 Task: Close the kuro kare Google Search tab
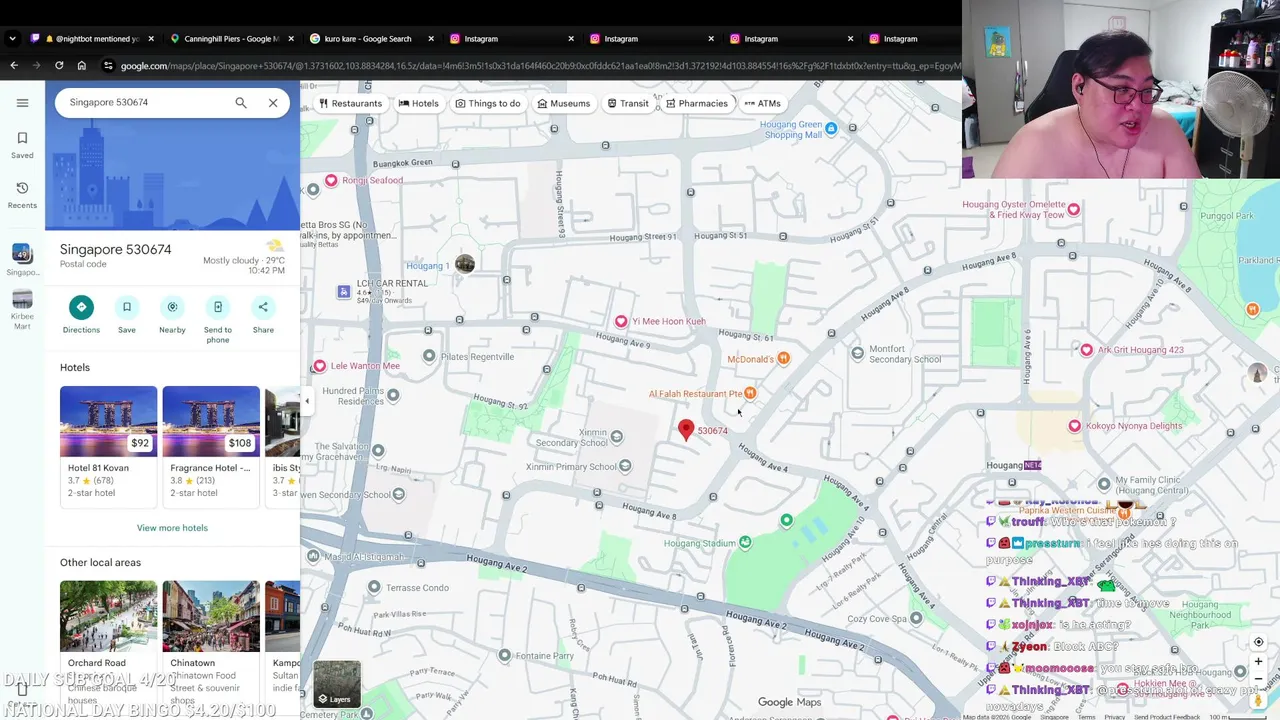(431, 39)
